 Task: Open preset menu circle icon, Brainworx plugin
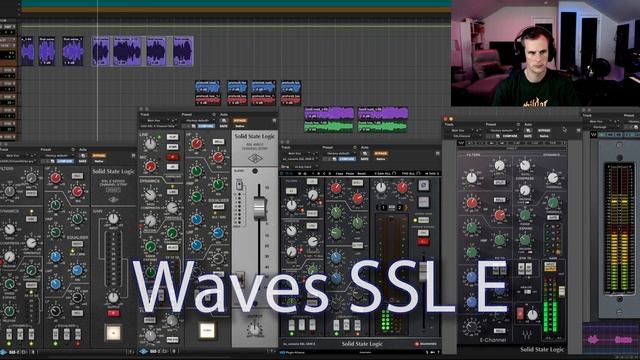tap(355, 147)
